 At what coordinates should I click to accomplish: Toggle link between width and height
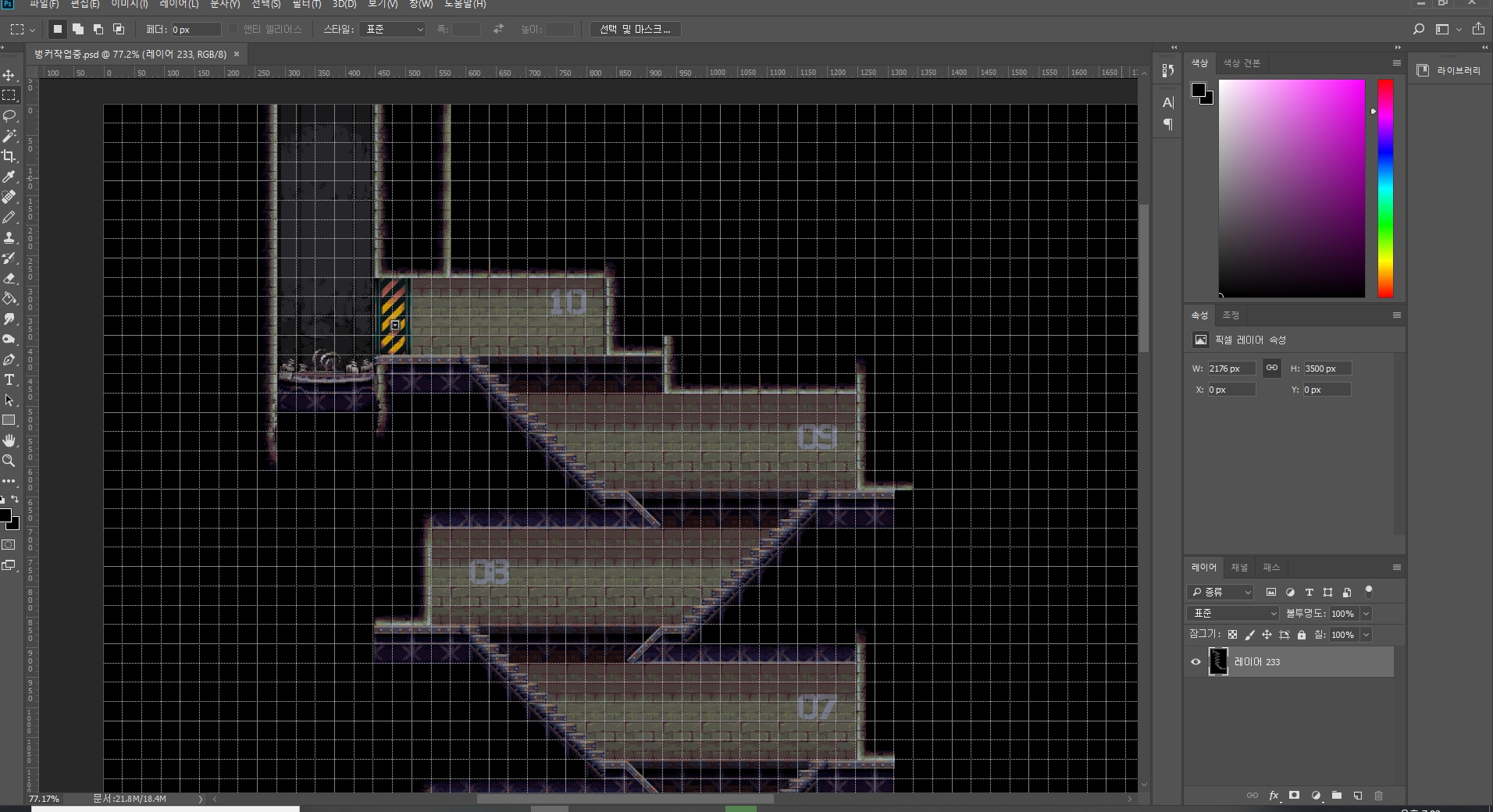(1272, 368)
